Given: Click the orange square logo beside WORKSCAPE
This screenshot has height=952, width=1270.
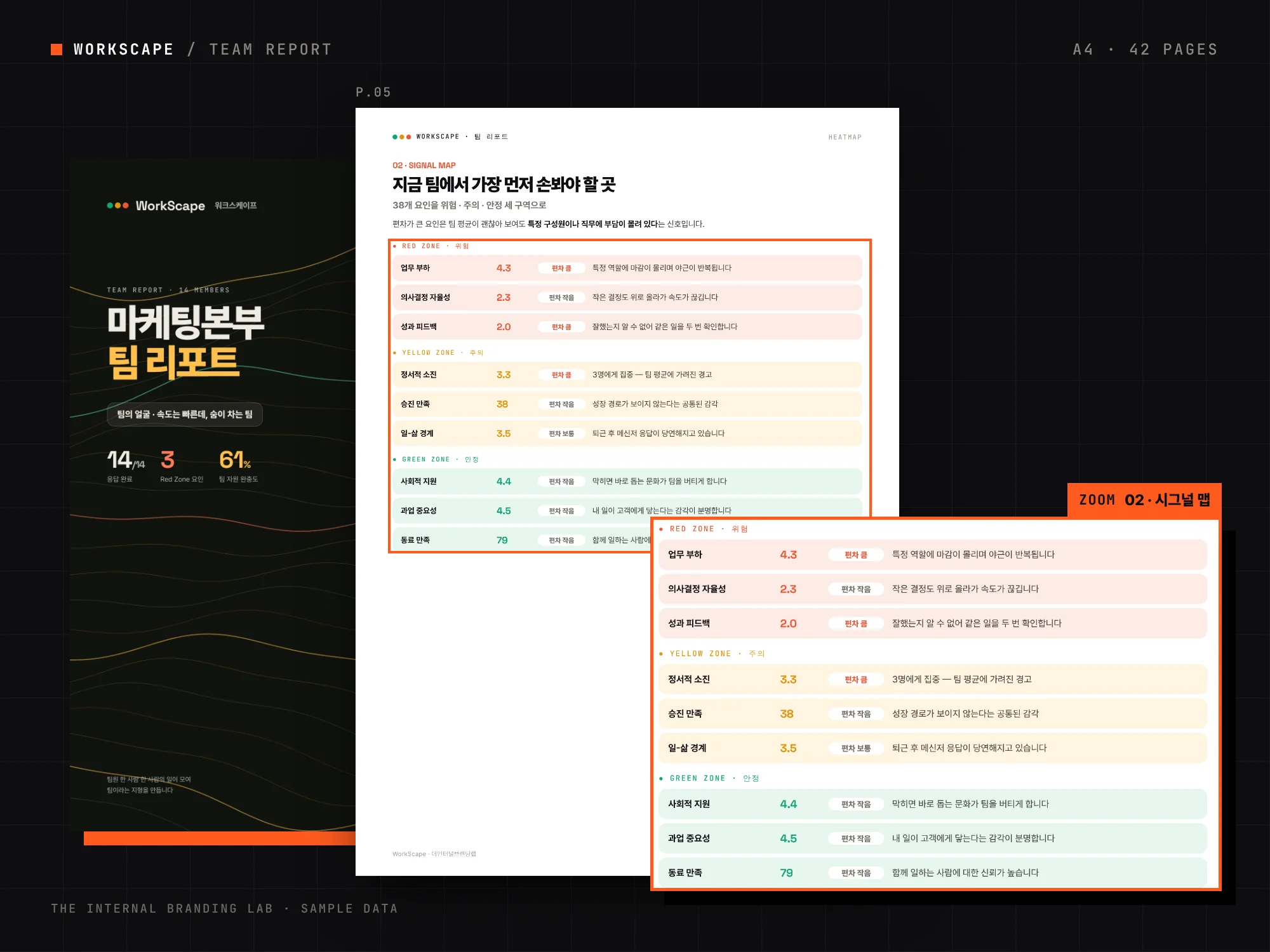Looking at the screenshot, I should point(57,50).
